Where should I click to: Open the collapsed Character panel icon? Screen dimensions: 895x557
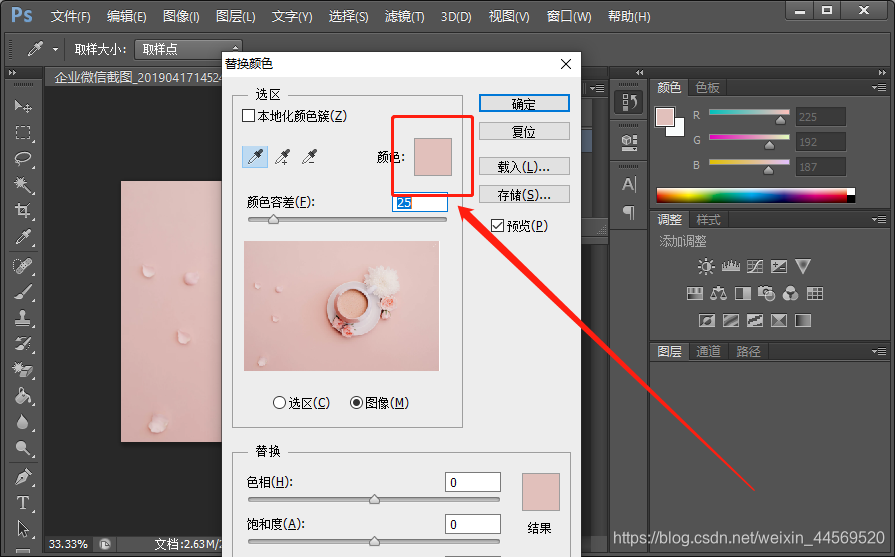coord(629,184)
